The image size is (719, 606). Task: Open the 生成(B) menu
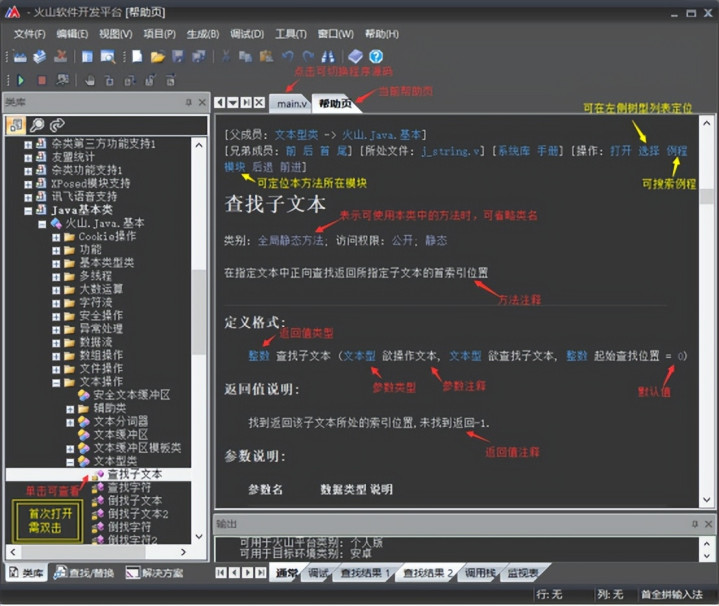[x=202, y=33]
